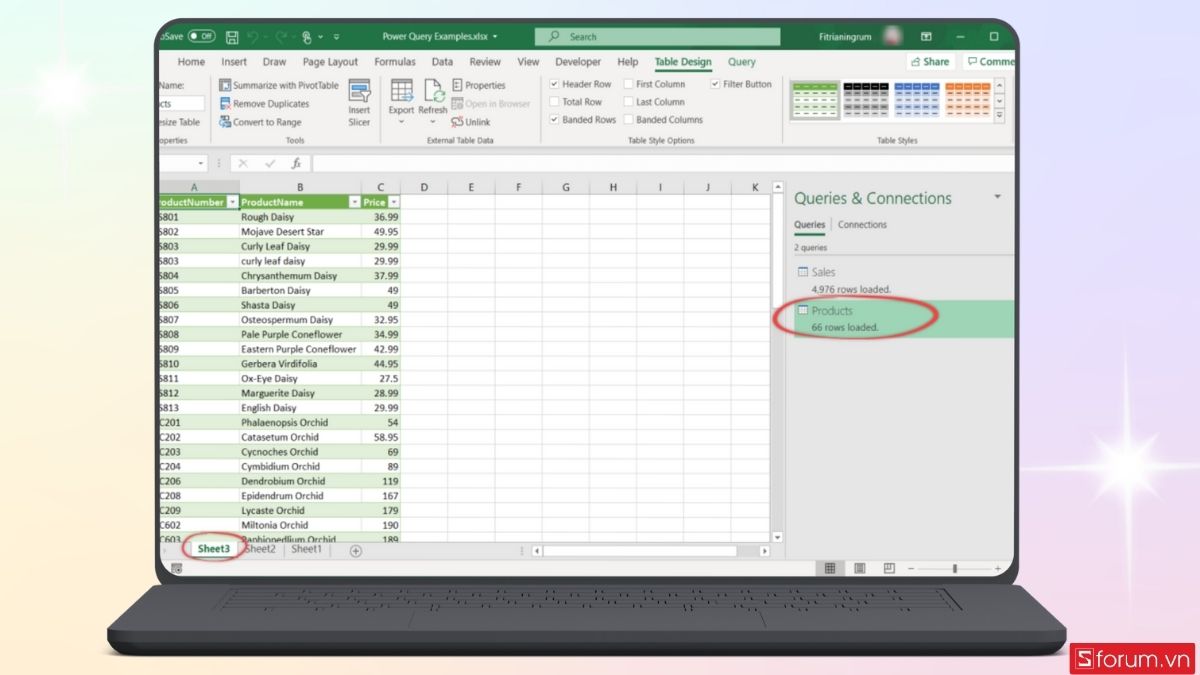Enable the Total Row checkbox
The image size is (1200, 675).
[555, 102]
